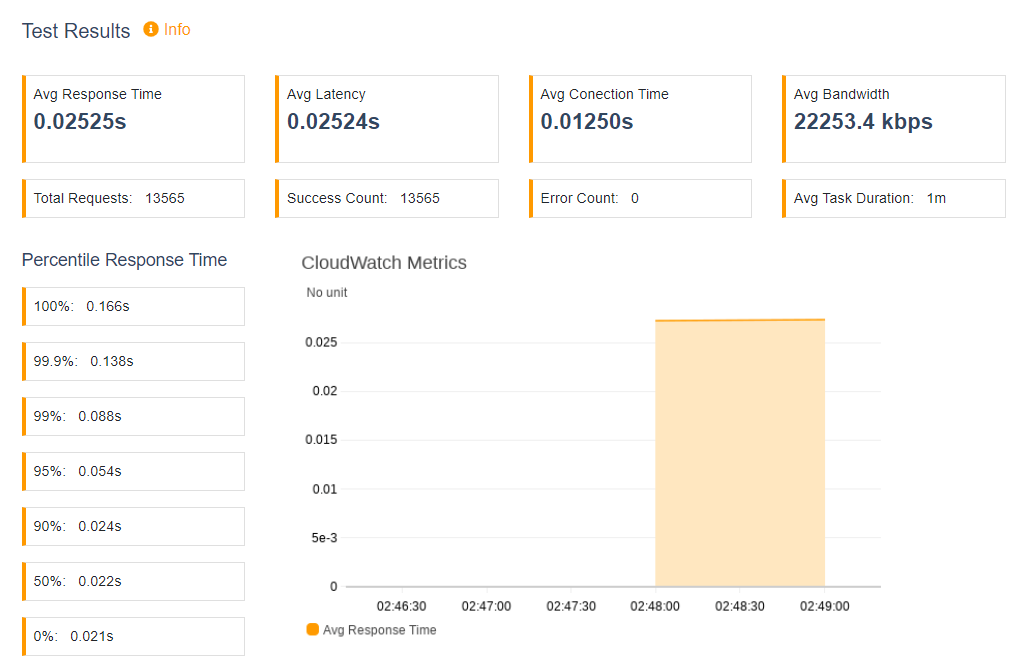The width and height of the screenshot is (1029, 667).
Task: Click the Avg Response Time legend swatch
Action: tap(312, 630)
